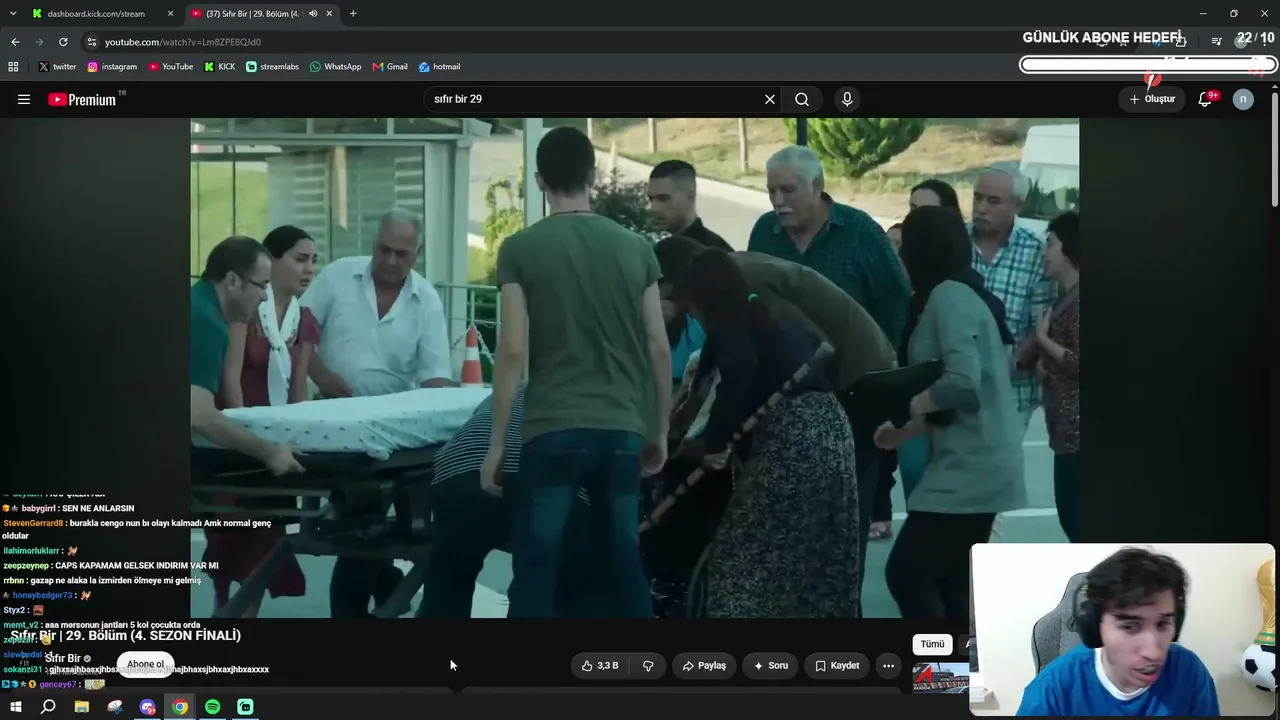Switch to dashboard.kick.com/stream tab
Screen dimensions: 1280x720
click(96, 14)
